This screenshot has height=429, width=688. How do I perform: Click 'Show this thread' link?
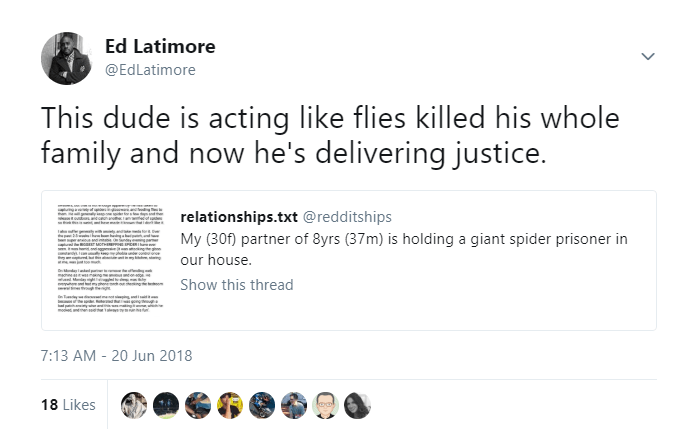pyautogui.click(x=237, y=285)
